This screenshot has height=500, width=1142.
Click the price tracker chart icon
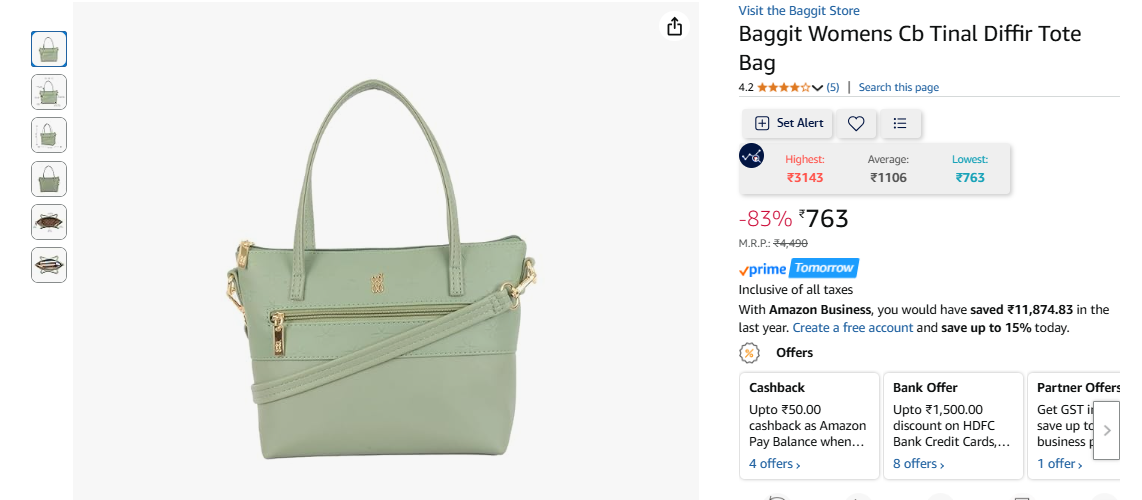click(751, 156)
